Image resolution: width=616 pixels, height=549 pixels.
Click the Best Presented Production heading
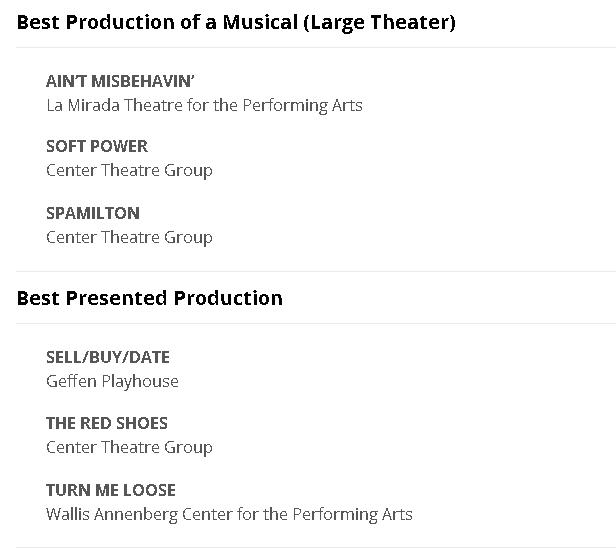150,298
